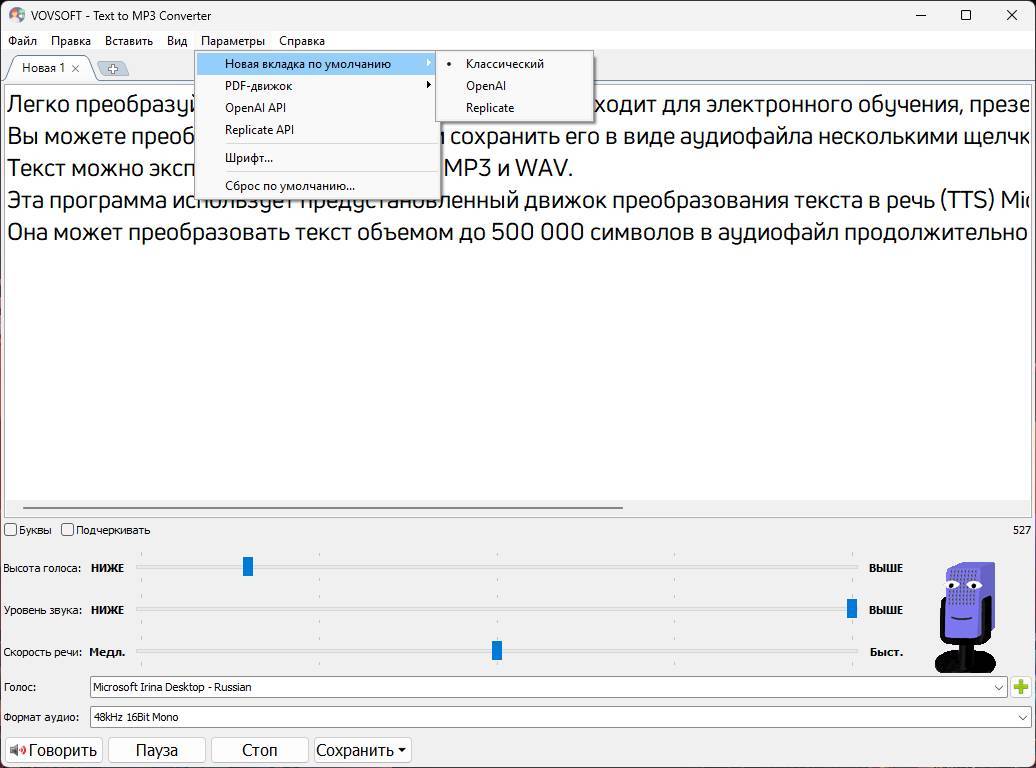Screen dimensions: 1036x768
Task: Close the "Новая 1" tab with its X icon
Action: point(76,68)
